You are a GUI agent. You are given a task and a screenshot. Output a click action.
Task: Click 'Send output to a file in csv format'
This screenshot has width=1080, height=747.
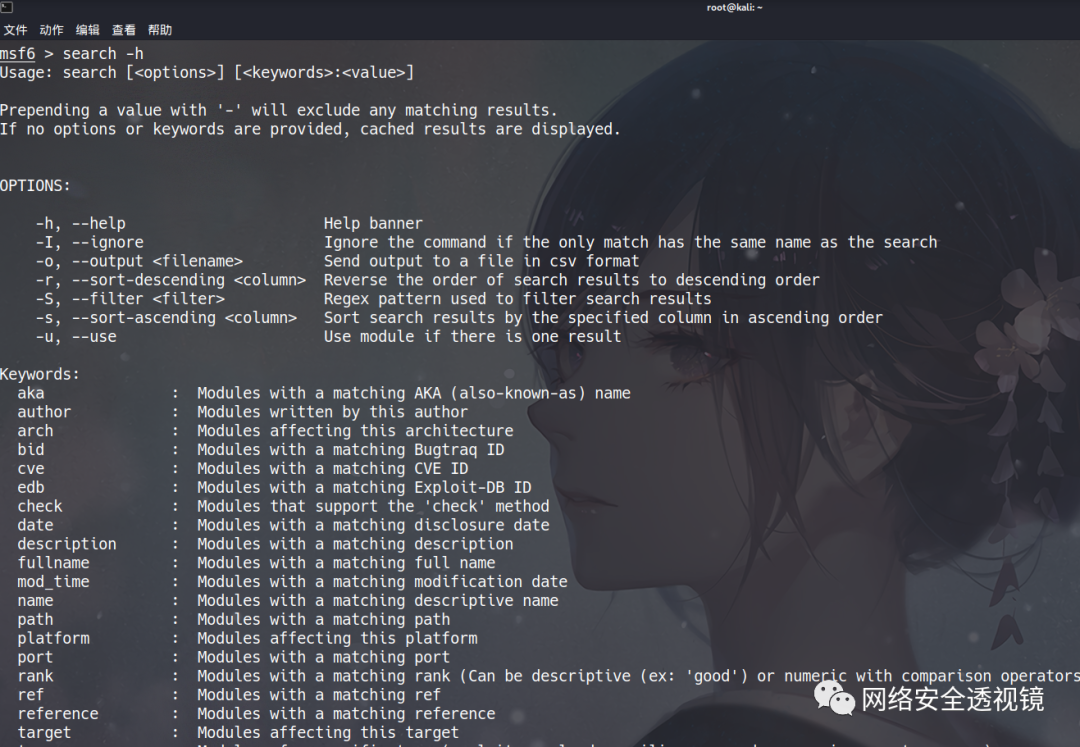point(481,261)
